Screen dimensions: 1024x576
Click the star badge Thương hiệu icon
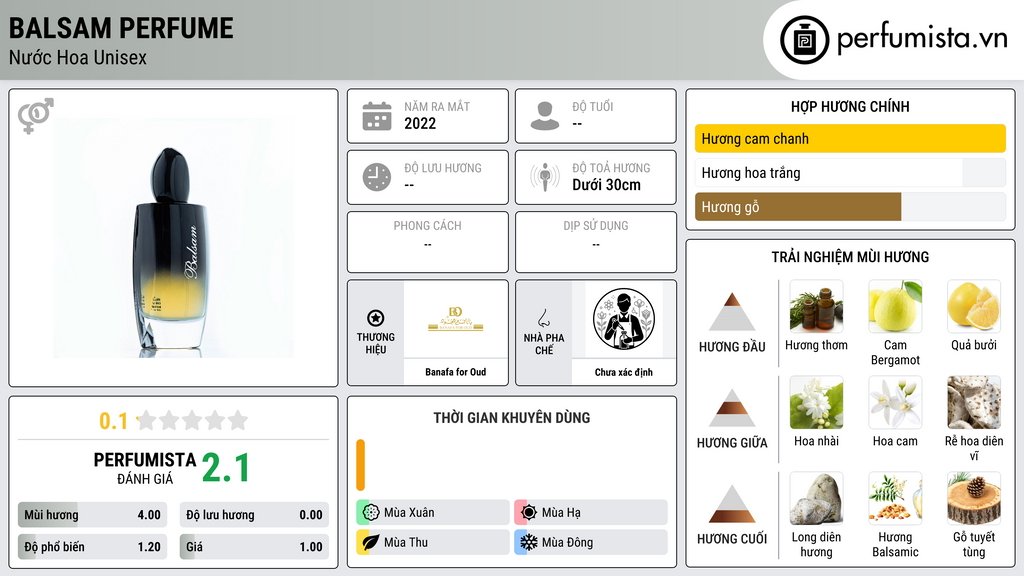click(376, 318)
